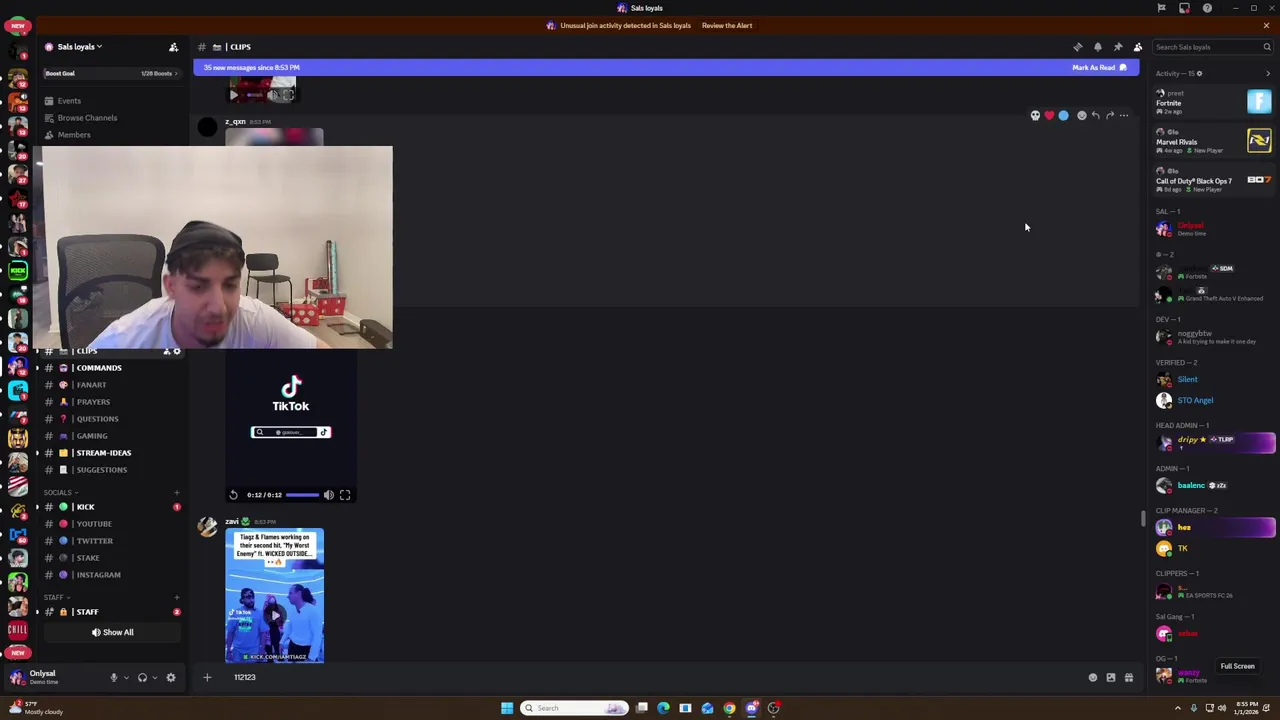Open Windows Start menu
The width and height of the screenshot is (1280, 720).
pyautogui.click(x=507, y=708)
